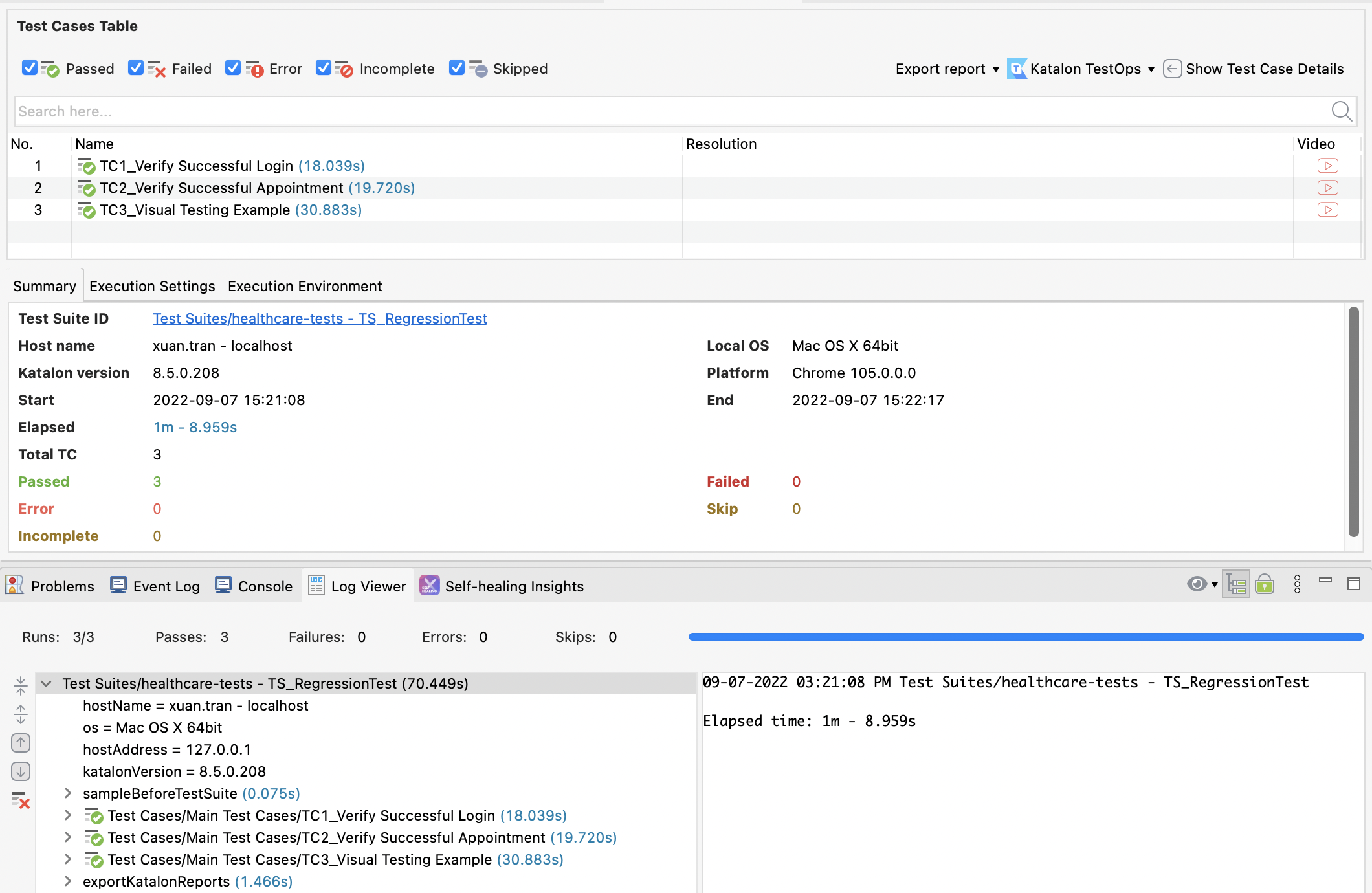Go to previous failure arrow icon
Image resolution: width=1372 pixels, height=893 pixels.
[21, 743]
